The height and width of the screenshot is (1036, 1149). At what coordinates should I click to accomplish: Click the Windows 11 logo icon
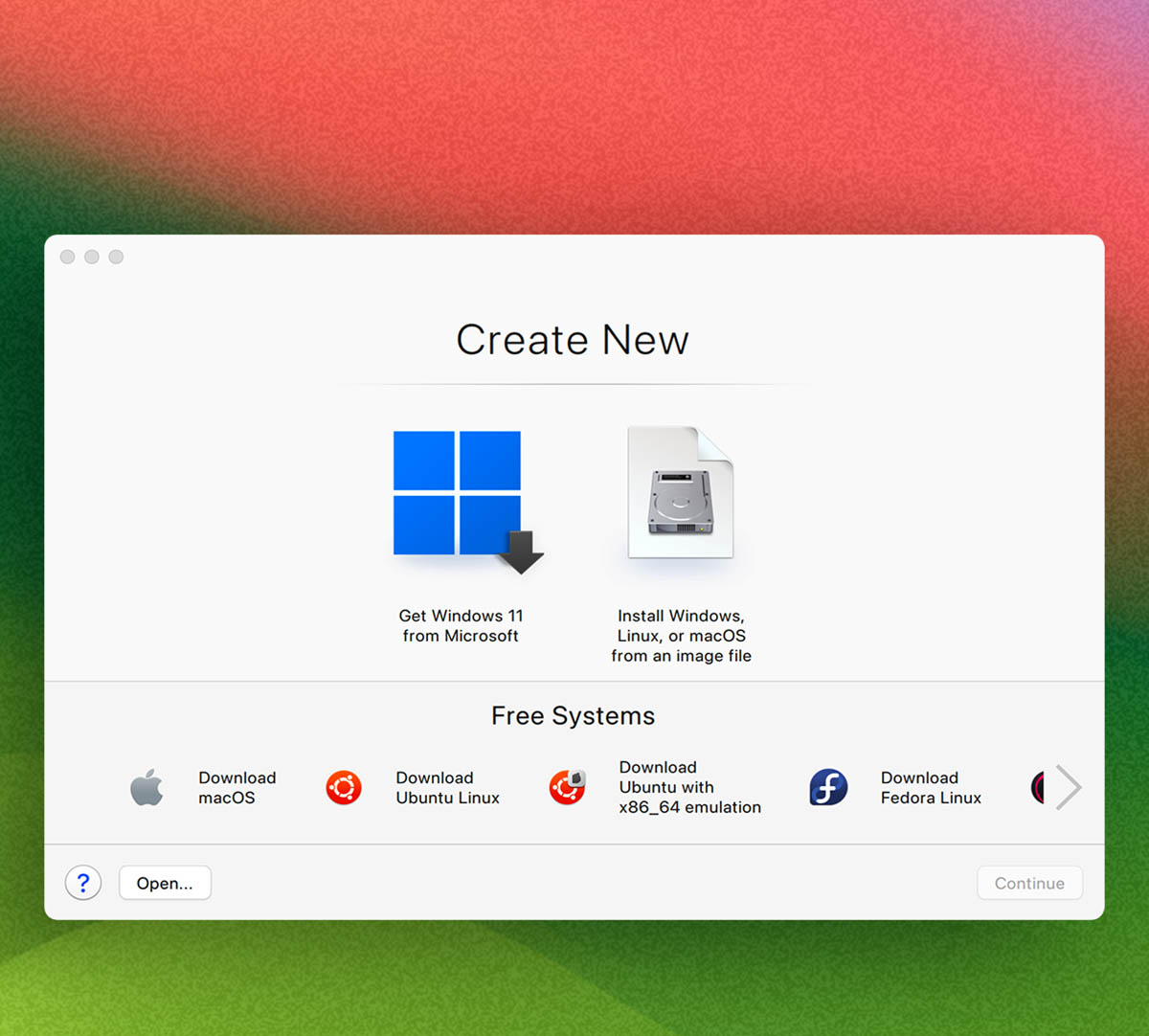[458, 493]
